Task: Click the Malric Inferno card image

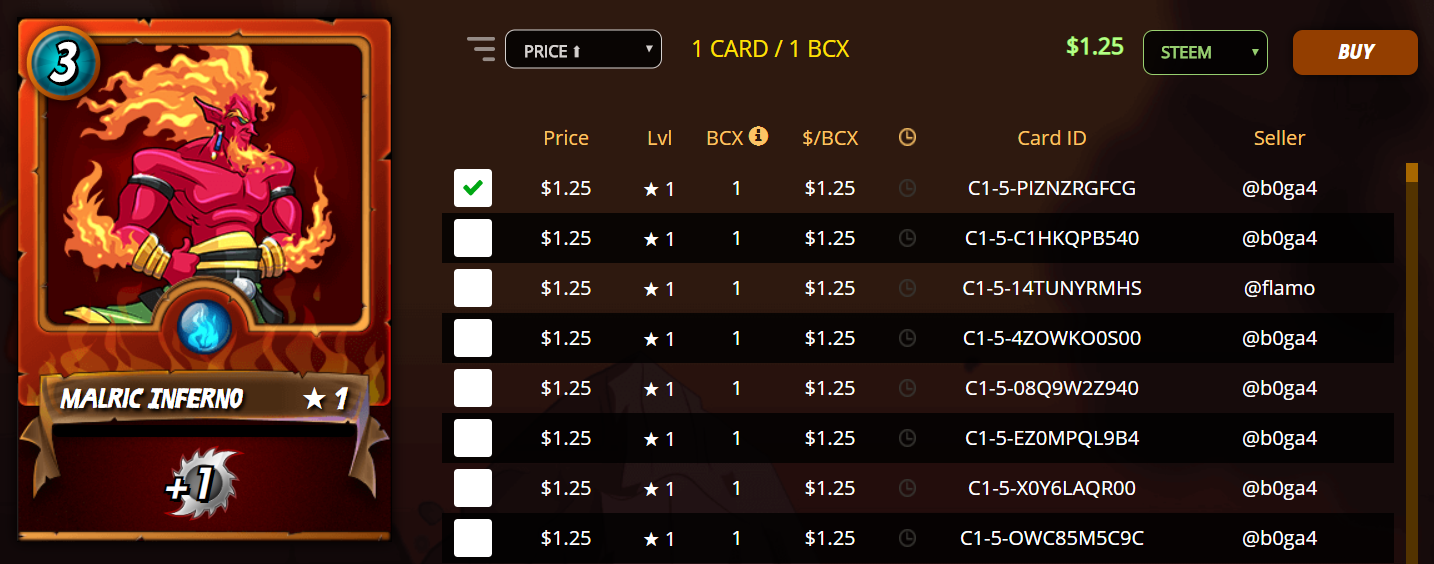Action: (x=204, y=200)
